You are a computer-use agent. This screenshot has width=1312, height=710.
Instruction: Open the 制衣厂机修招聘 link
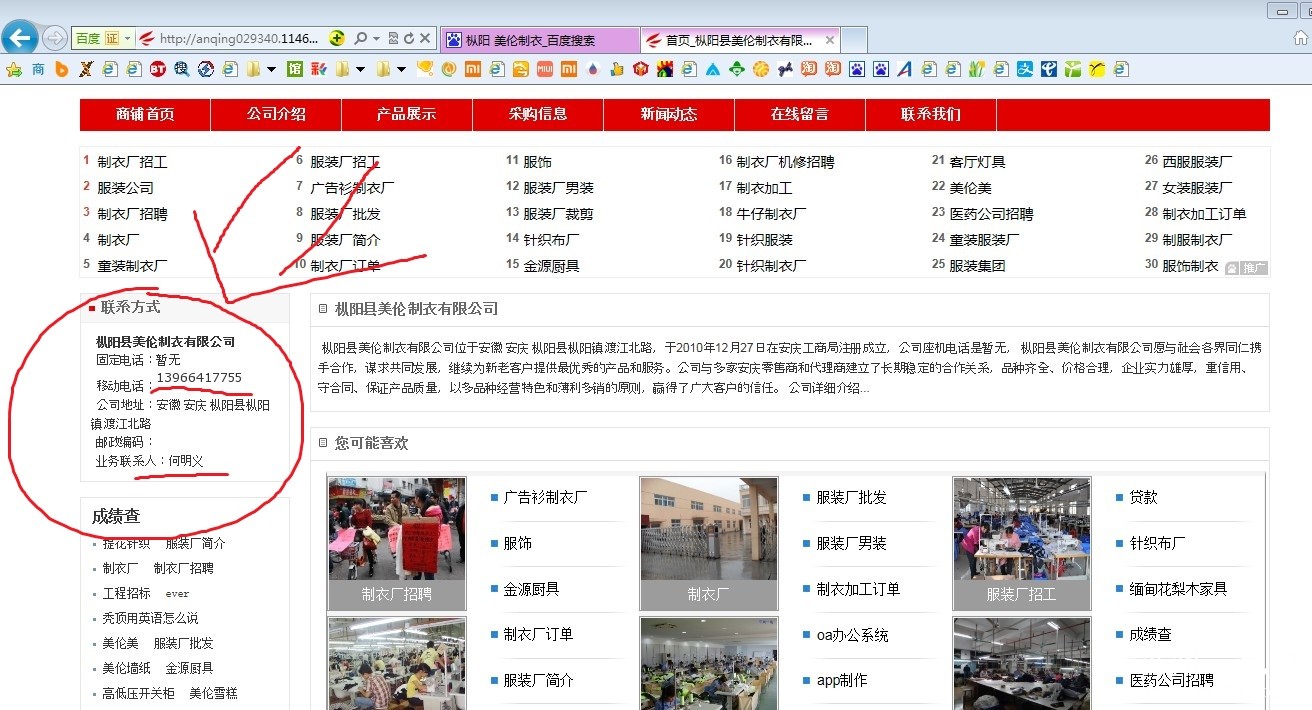(785, 162)
